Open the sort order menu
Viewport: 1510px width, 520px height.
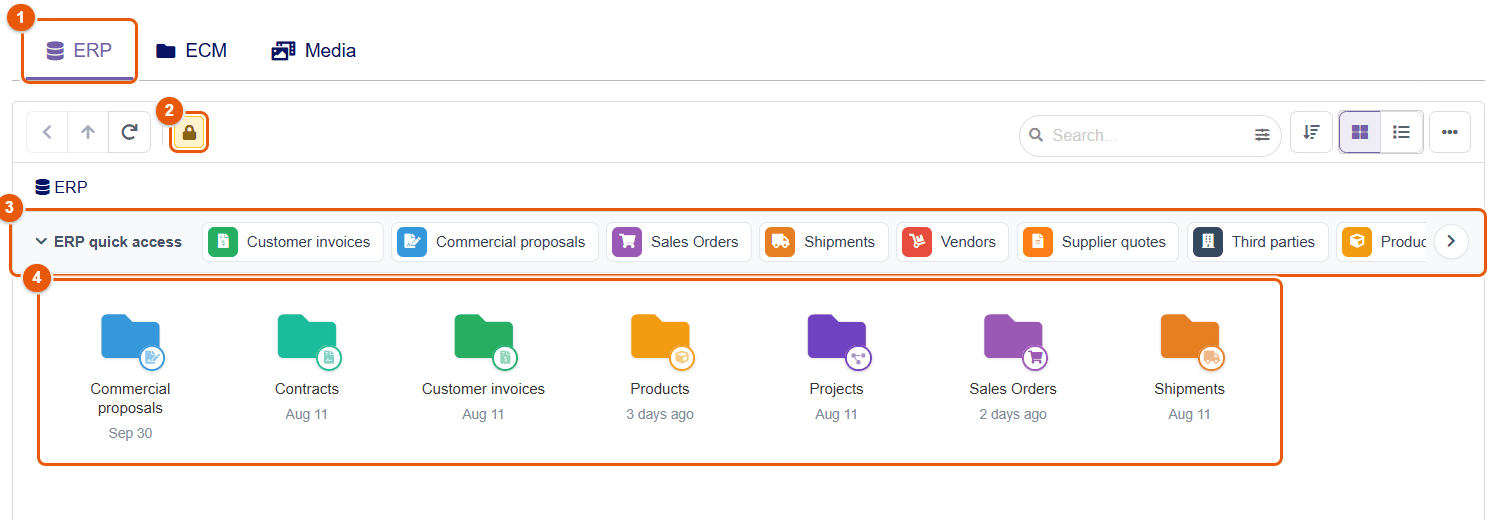(x=1311, y=132)
